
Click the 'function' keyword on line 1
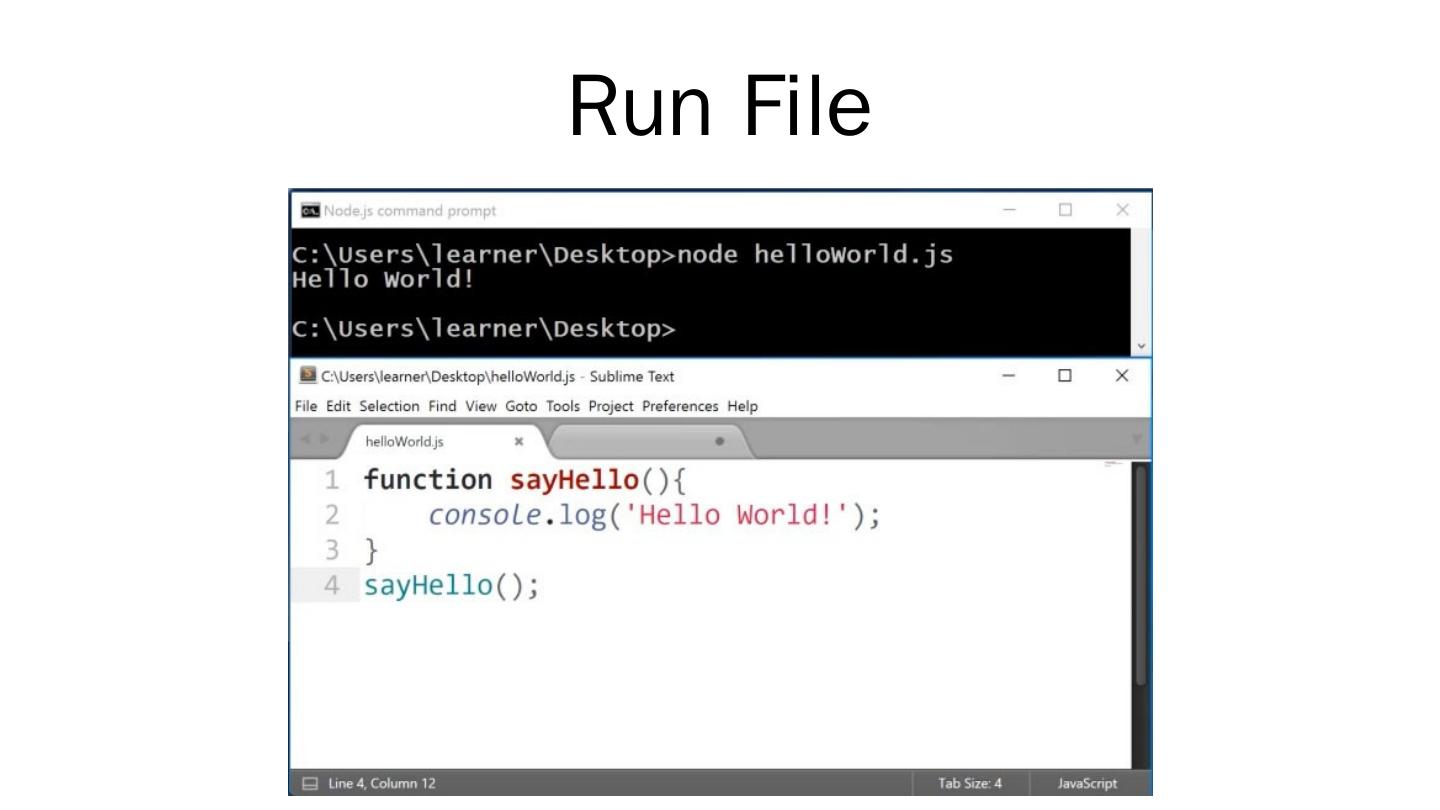point(428,480)
